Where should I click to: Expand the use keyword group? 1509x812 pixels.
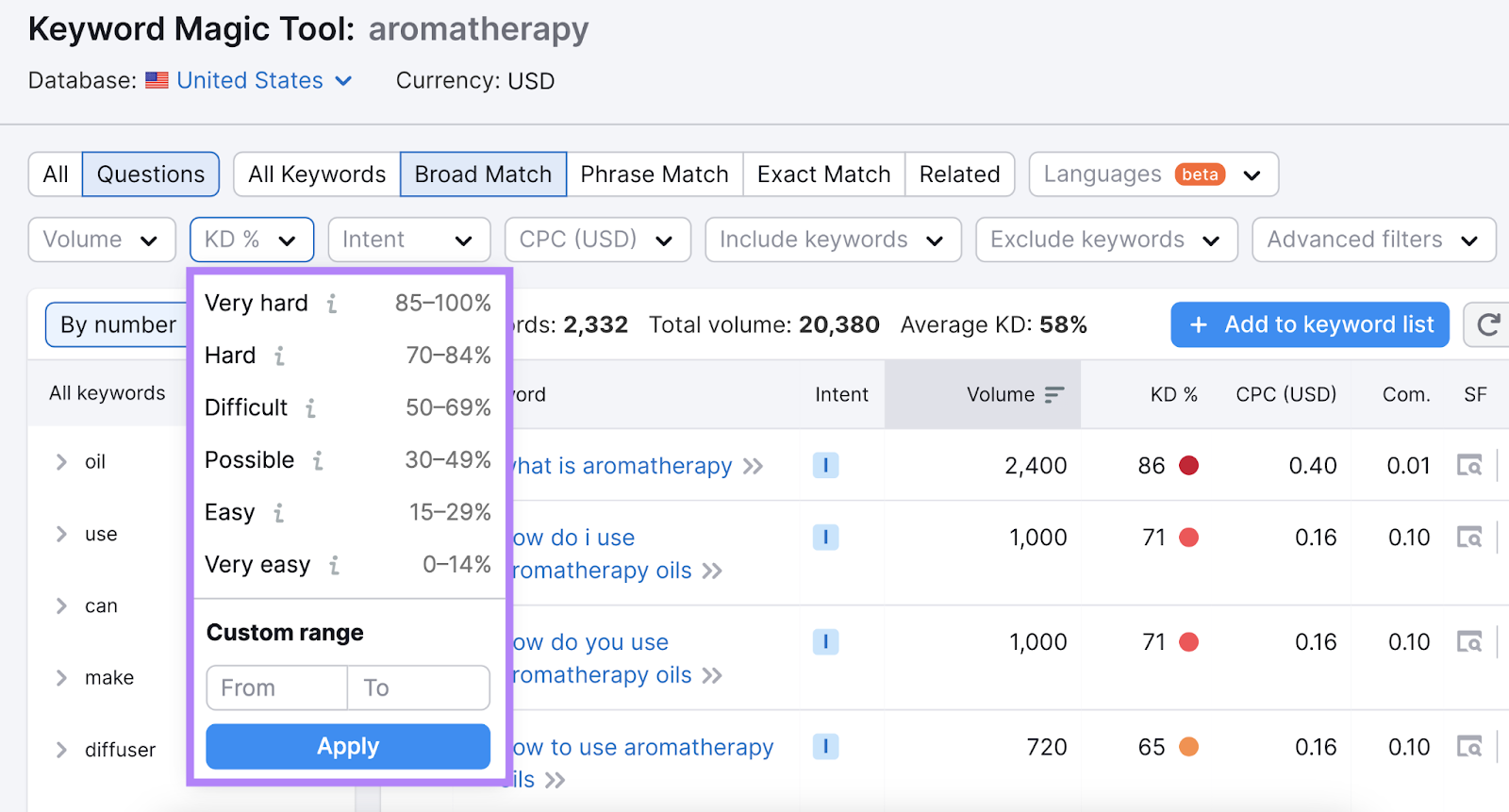point(61,534)
